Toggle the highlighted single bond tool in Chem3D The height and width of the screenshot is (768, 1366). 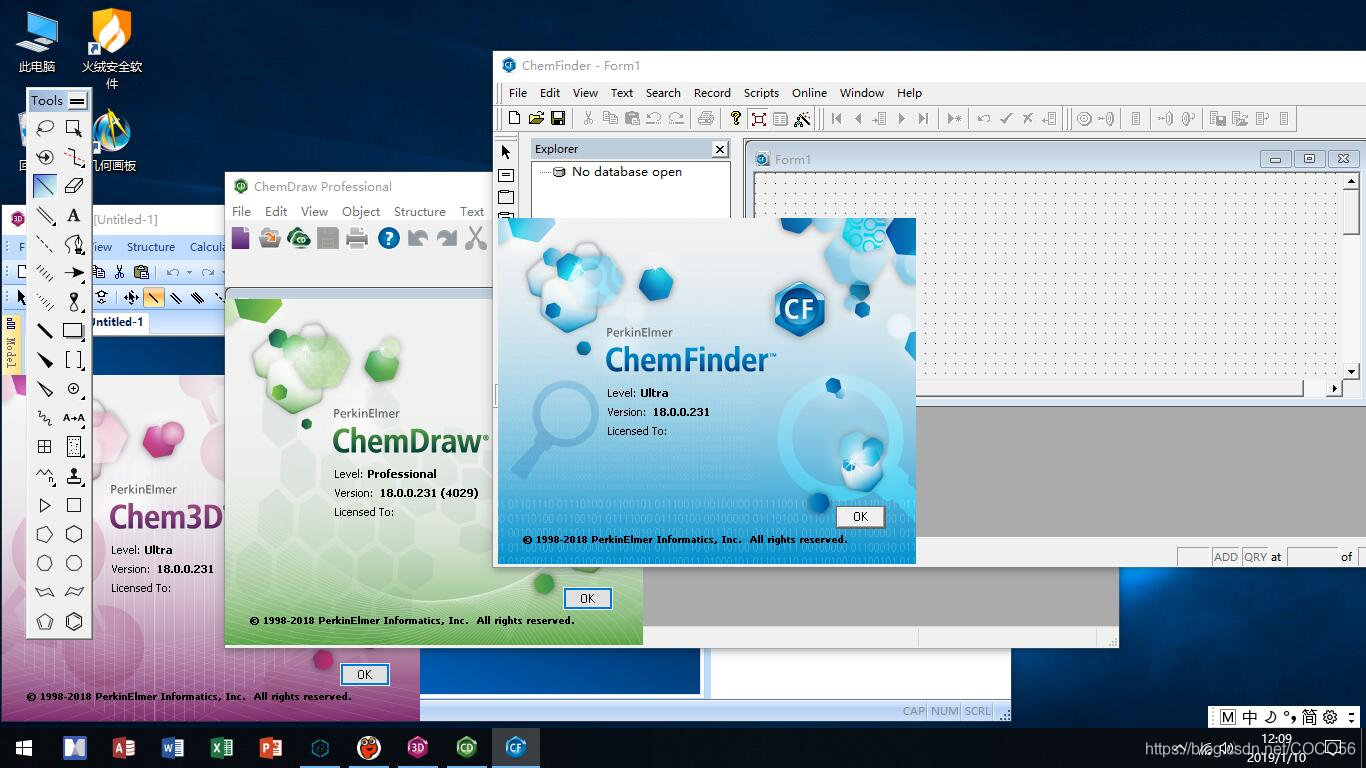click(x=153, y=297)
